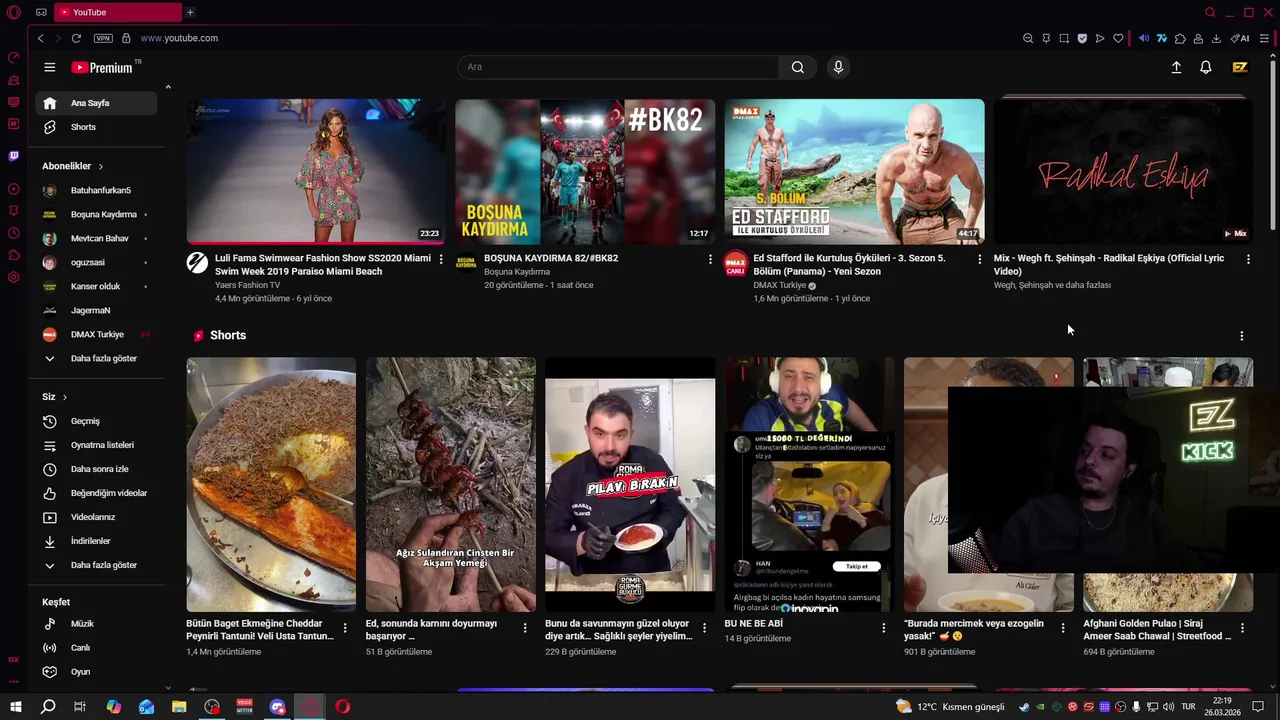This screenshot has width=1280, height=720.
Task: Toggle the VPN badge in address bar
Action: coord(103,38)
